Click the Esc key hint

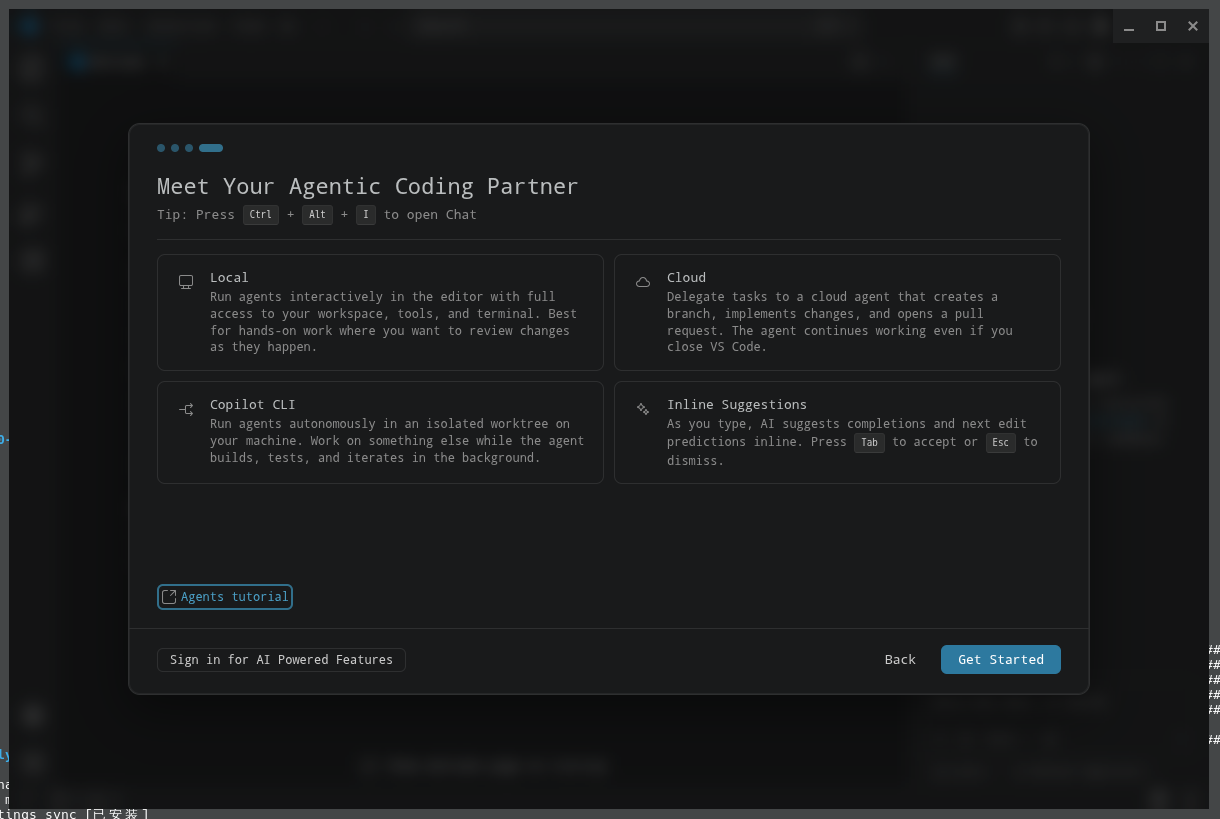pyautogui.click(x=1000, y=442)
